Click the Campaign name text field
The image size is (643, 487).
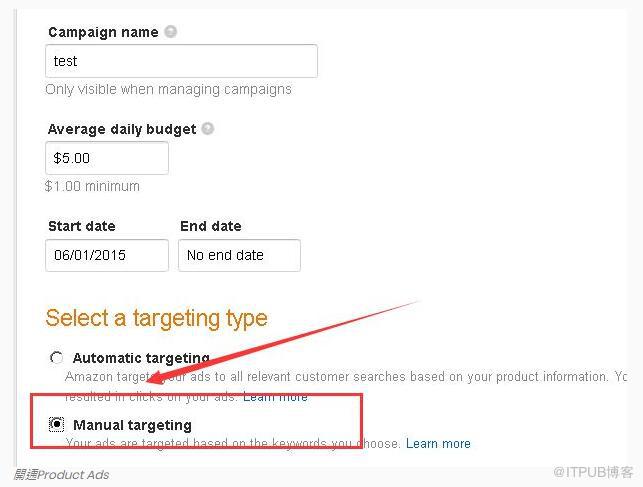[x=181, y=61]
